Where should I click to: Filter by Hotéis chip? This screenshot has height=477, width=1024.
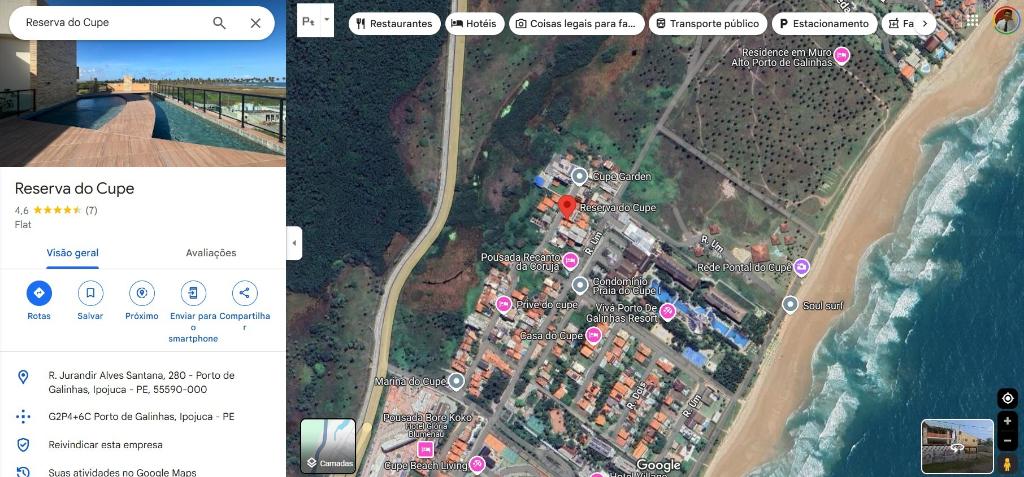[475, 24]
